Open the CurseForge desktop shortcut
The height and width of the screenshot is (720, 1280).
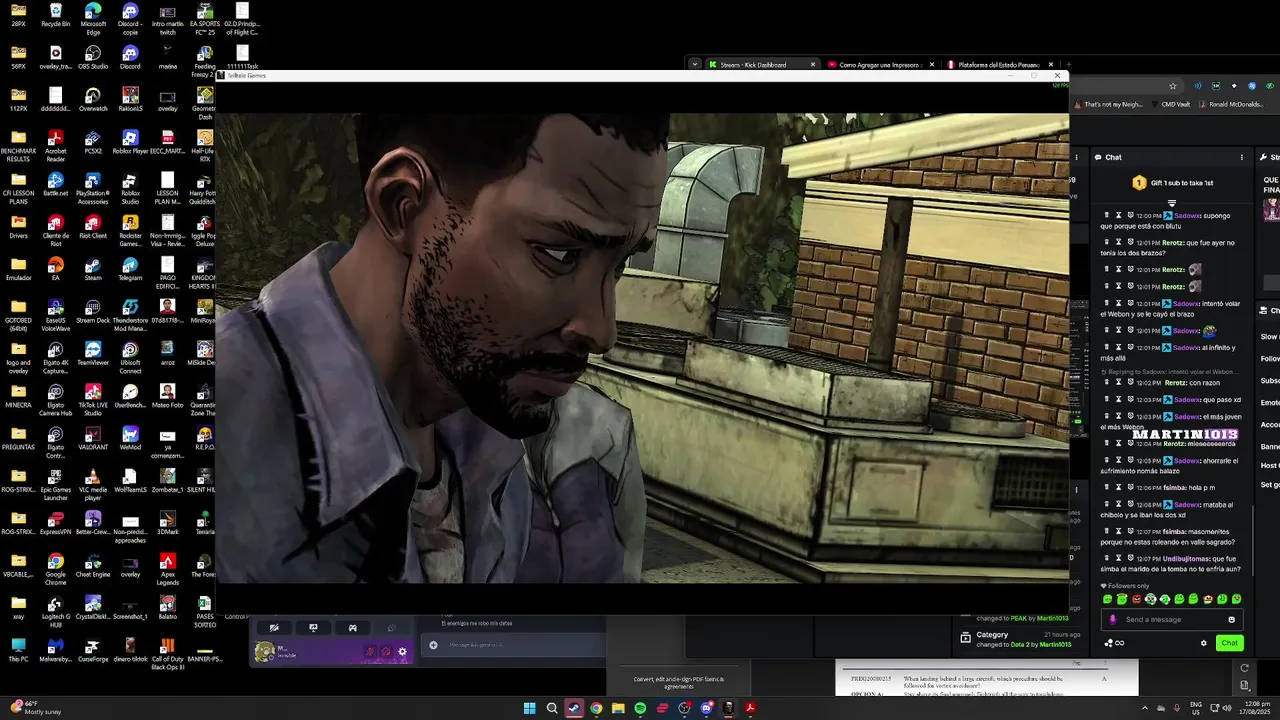pyautogui.click(x=93, y=648)
